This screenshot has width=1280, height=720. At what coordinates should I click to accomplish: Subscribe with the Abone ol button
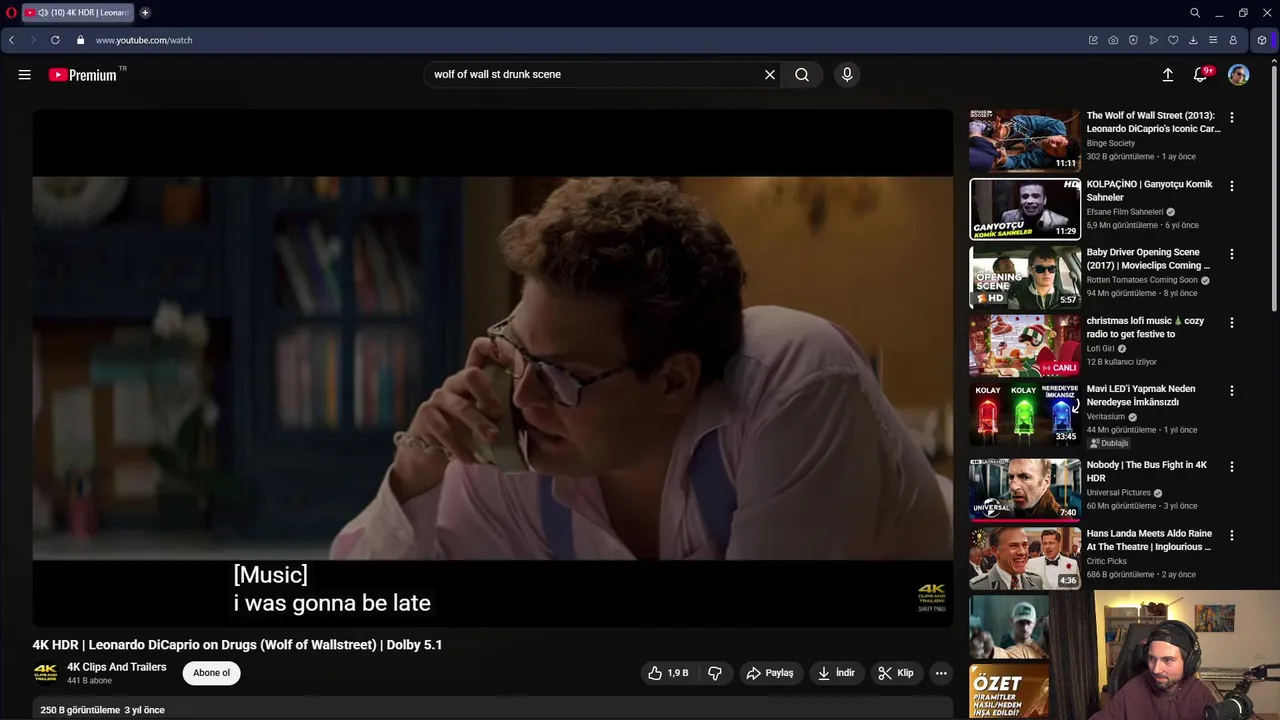tap(211, 673)
